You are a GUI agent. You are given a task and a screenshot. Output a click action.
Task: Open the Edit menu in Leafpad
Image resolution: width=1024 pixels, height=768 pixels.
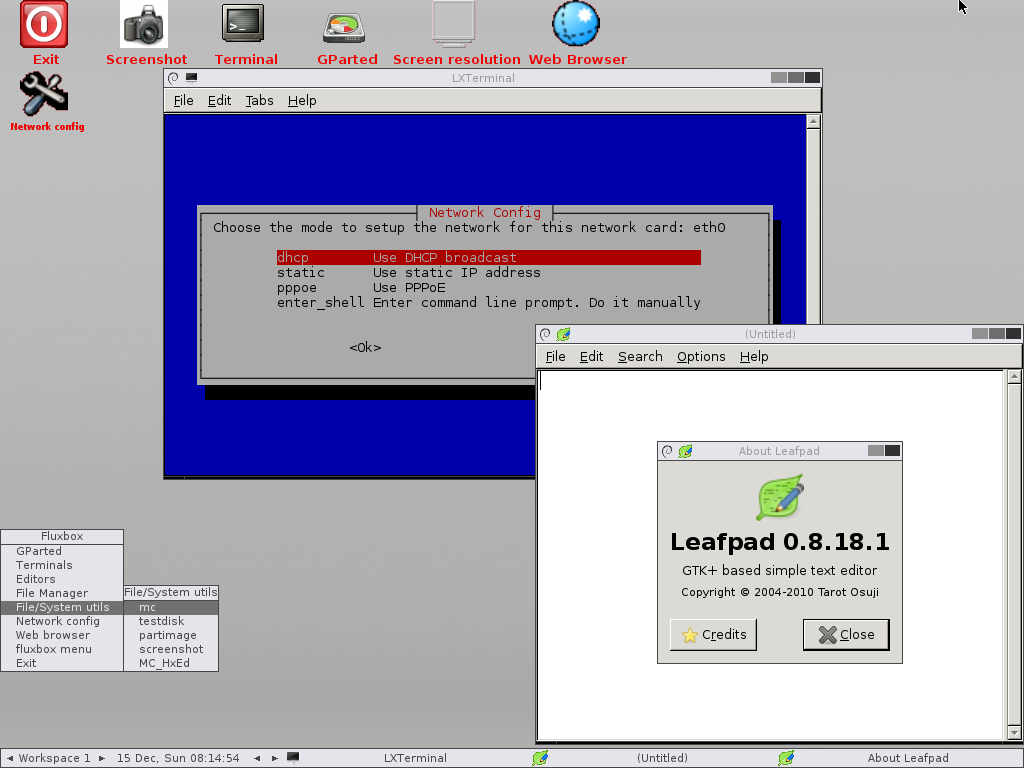592,357
